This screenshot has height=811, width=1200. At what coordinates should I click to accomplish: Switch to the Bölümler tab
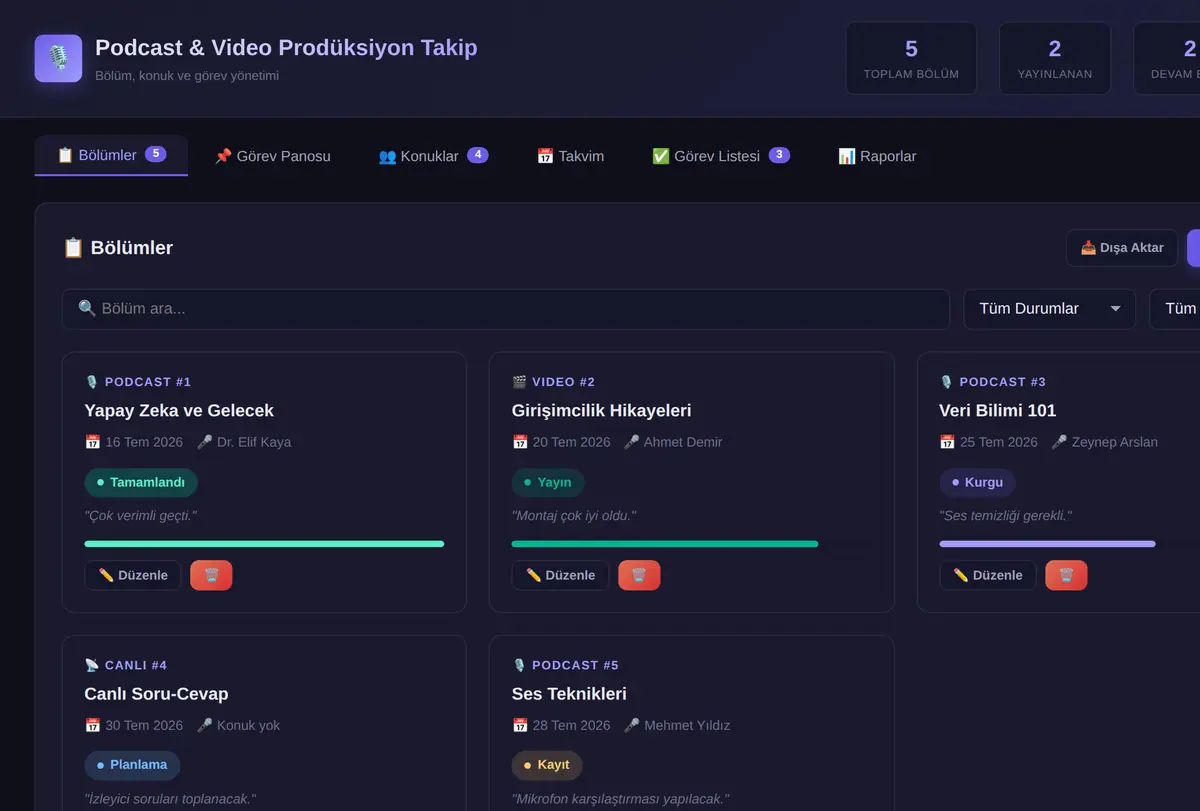pos(111,155)
